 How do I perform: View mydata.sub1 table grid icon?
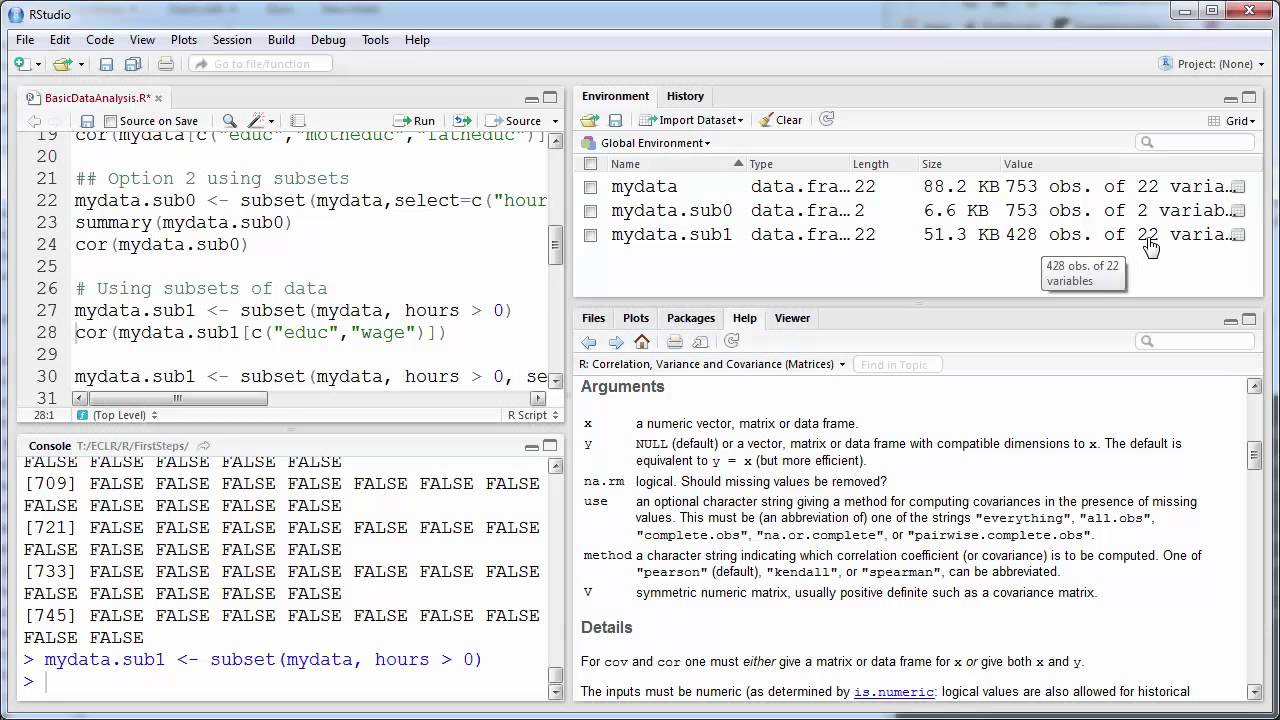click(1238, 235)
